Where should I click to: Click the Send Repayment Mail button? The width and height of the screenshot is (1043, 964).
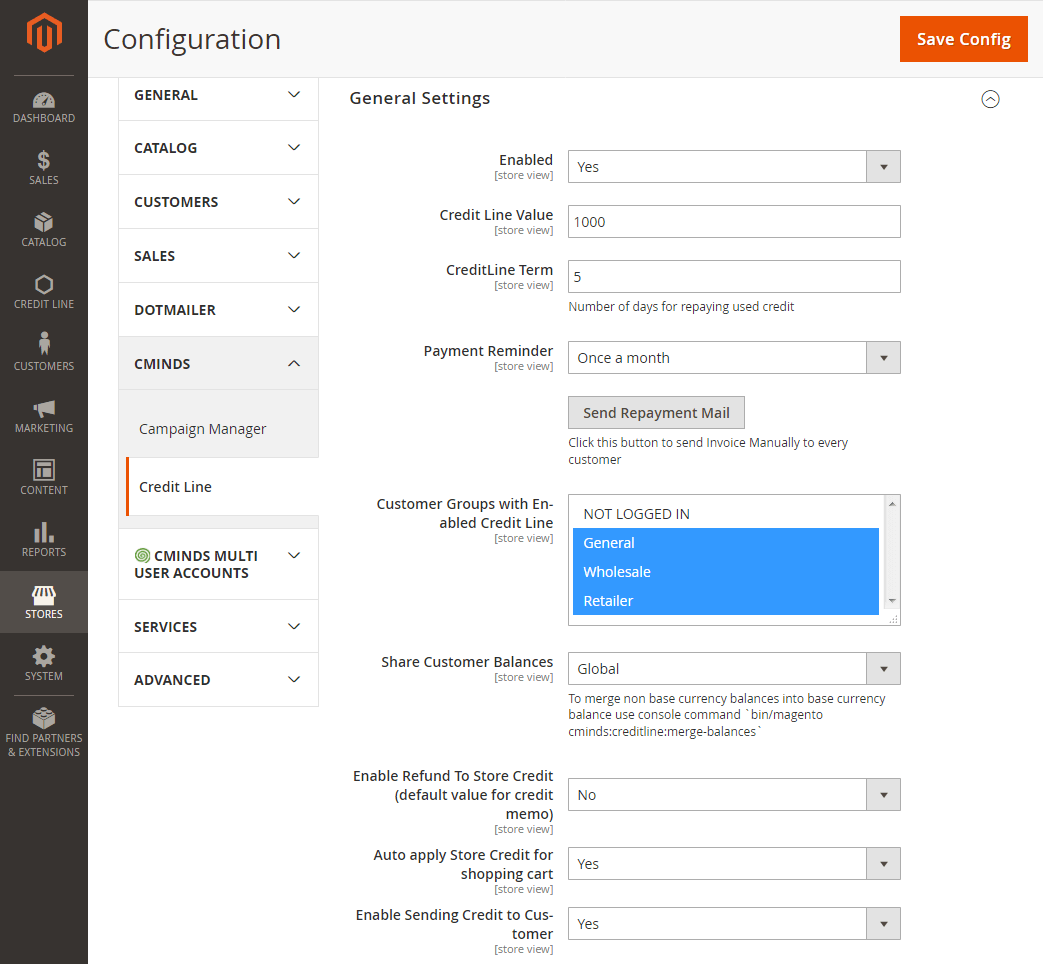[x=656, y=413]
